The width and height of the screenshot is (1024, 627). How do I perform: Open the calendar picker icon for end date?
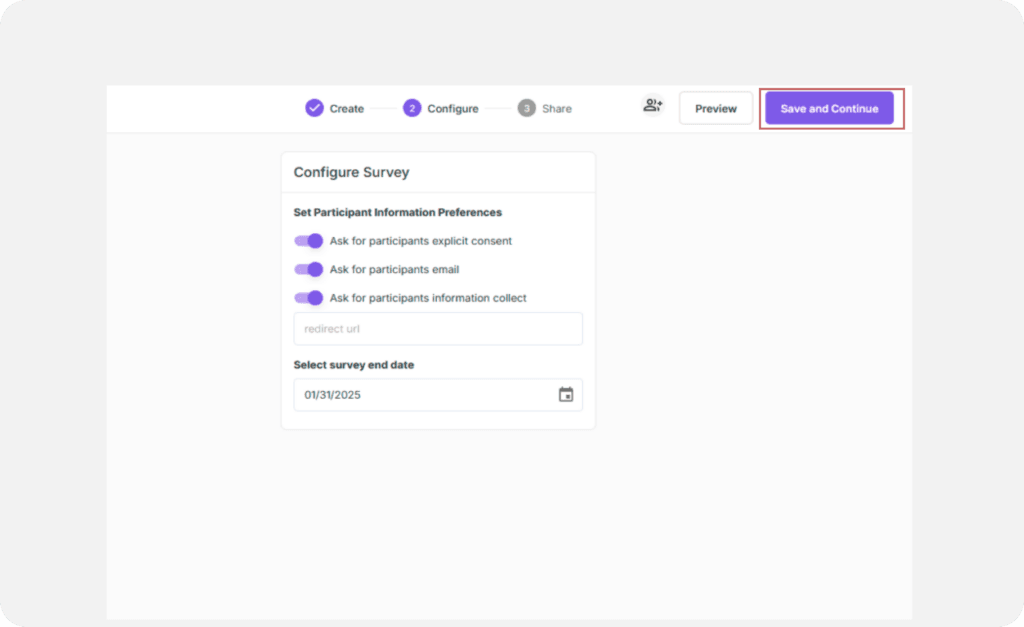566,395
